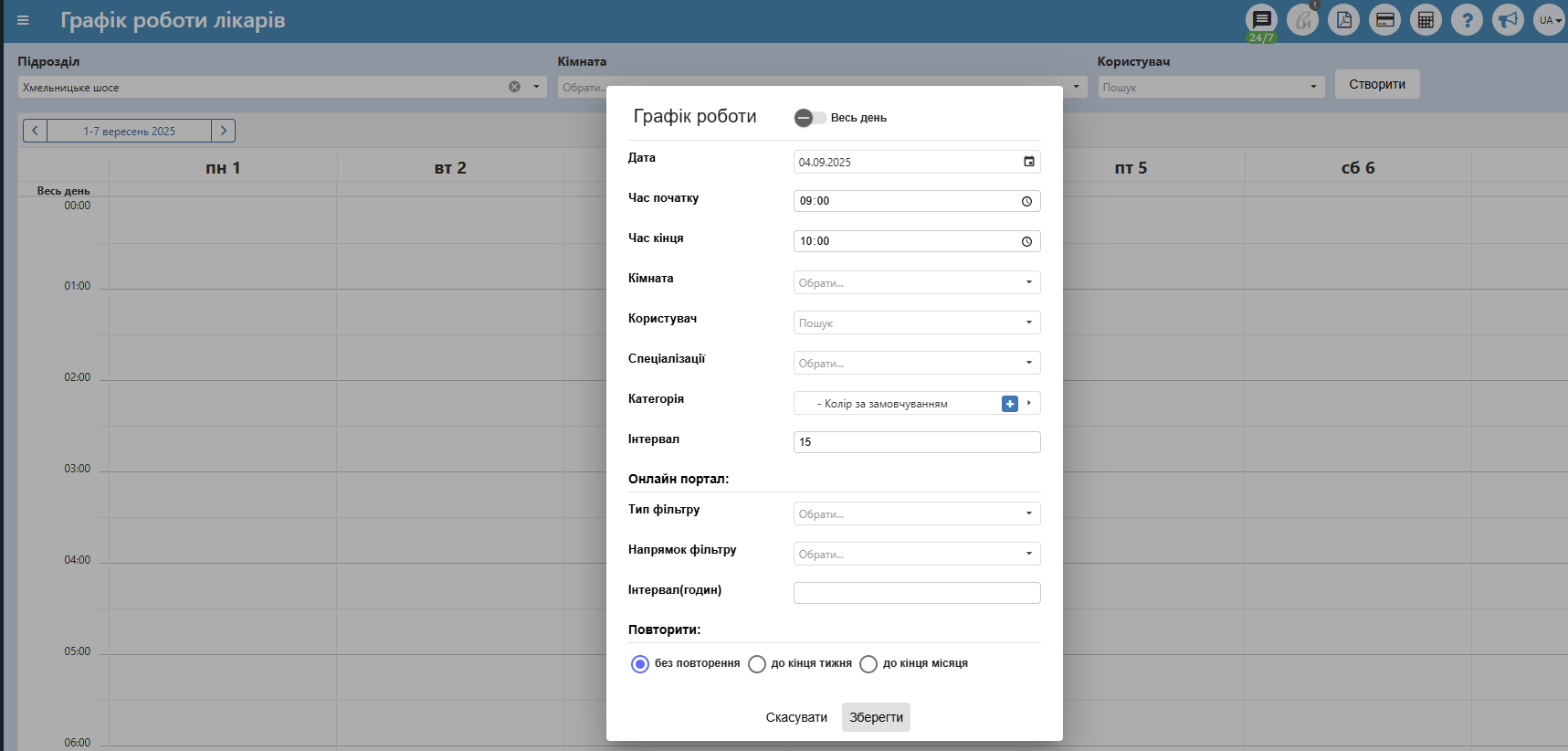Open the hamburger main menu
This screenshot has height=751, width=1568.
pos(23,20)
